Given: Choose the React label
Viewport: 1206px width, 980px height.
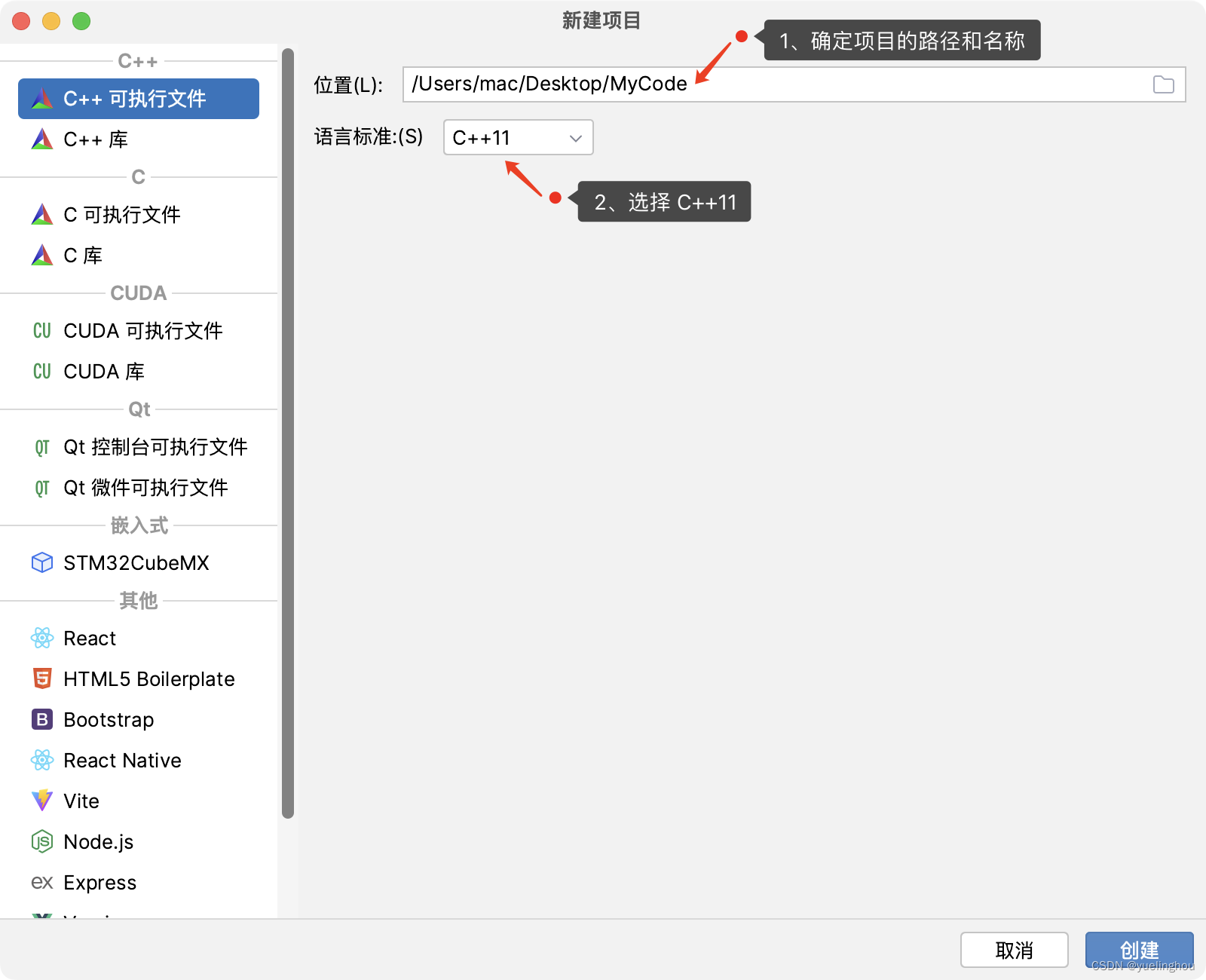Looking at the screenshot, I should coord(90,639).
